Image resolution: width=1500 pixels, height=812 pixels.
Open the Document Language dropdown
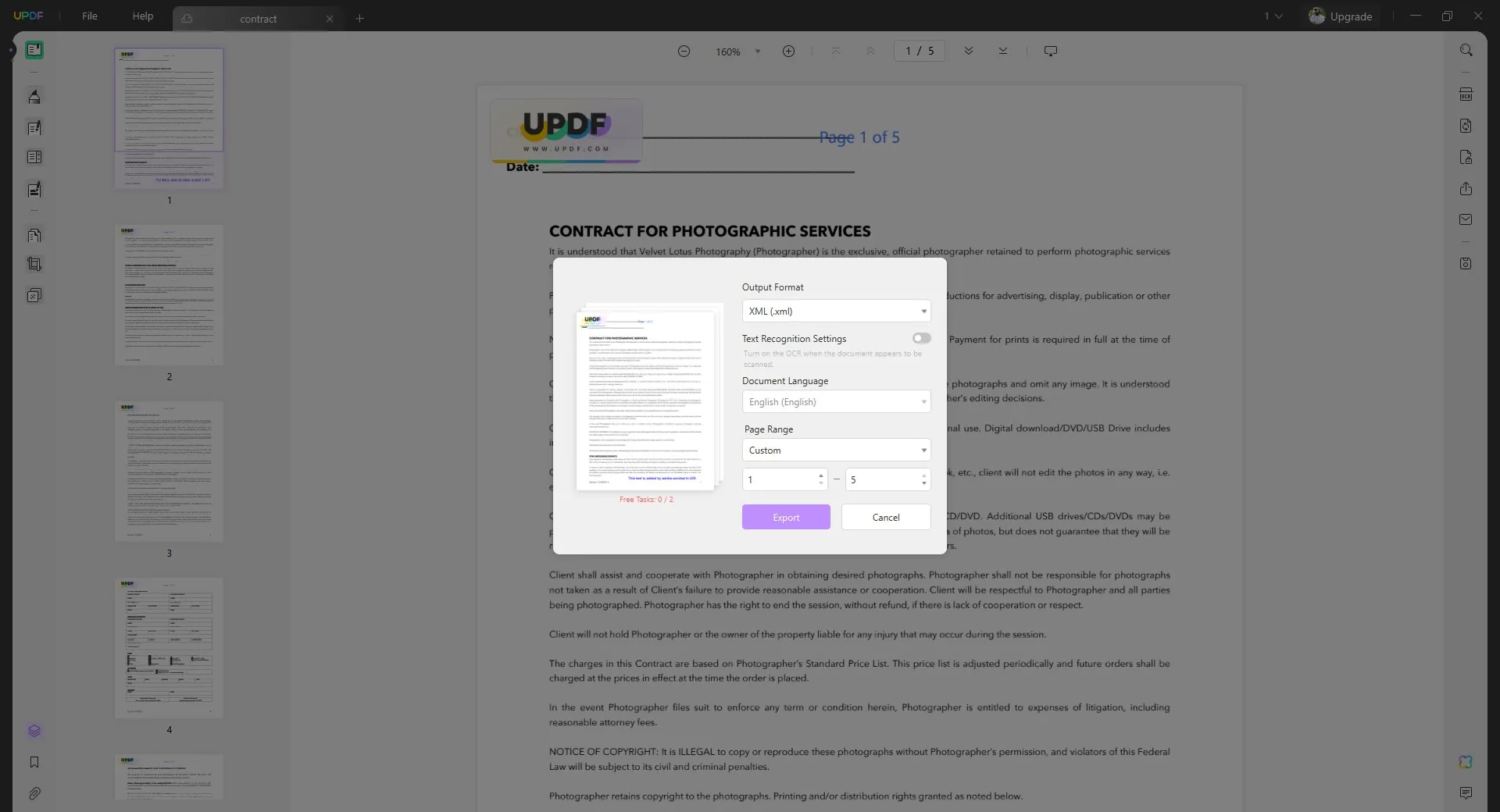click(x=836, y=402)
